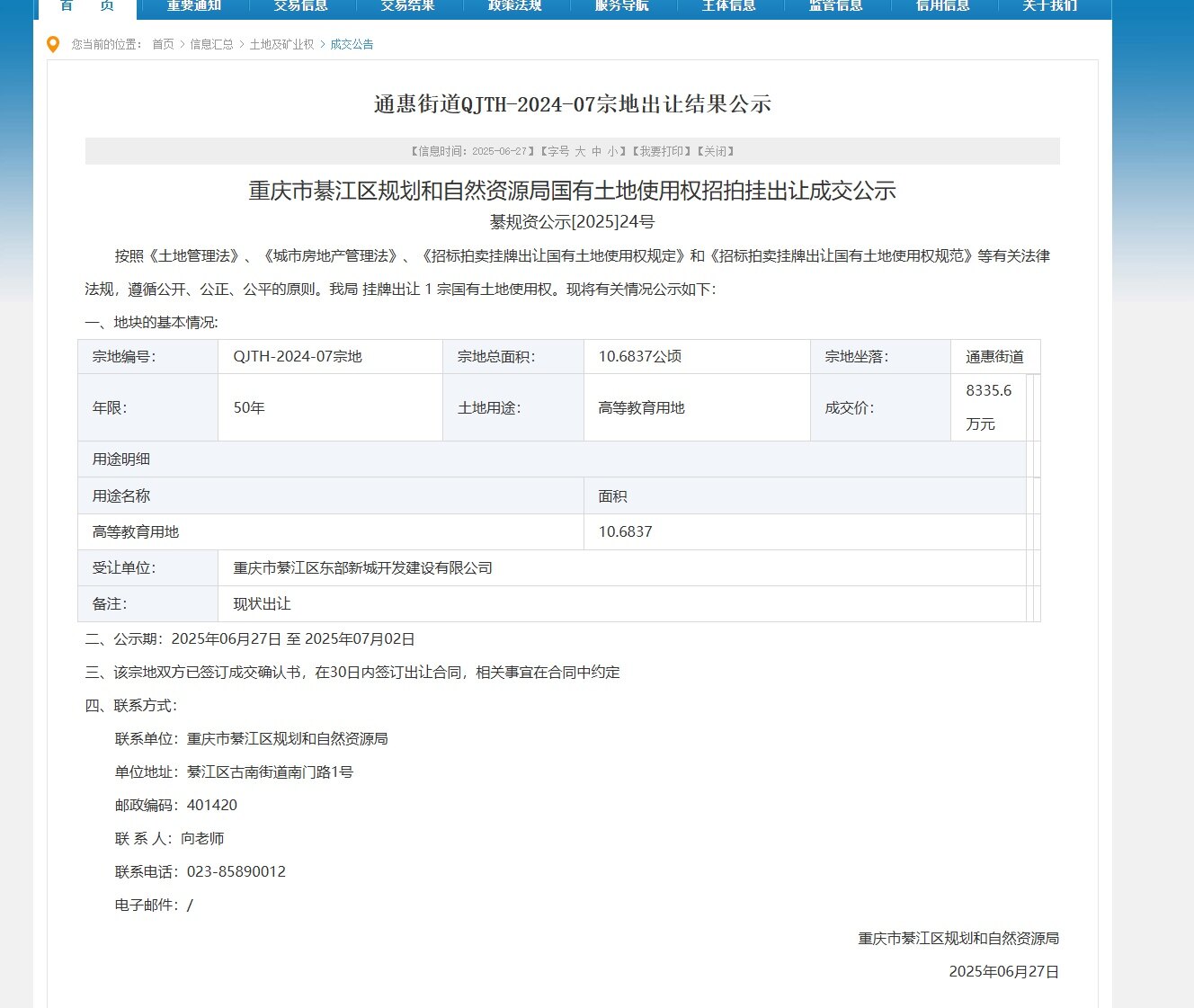Go to 关于我们 page
The height and width of the screenshot is (1008, 1194).
pyautogui.click(x=1050, y=6)
